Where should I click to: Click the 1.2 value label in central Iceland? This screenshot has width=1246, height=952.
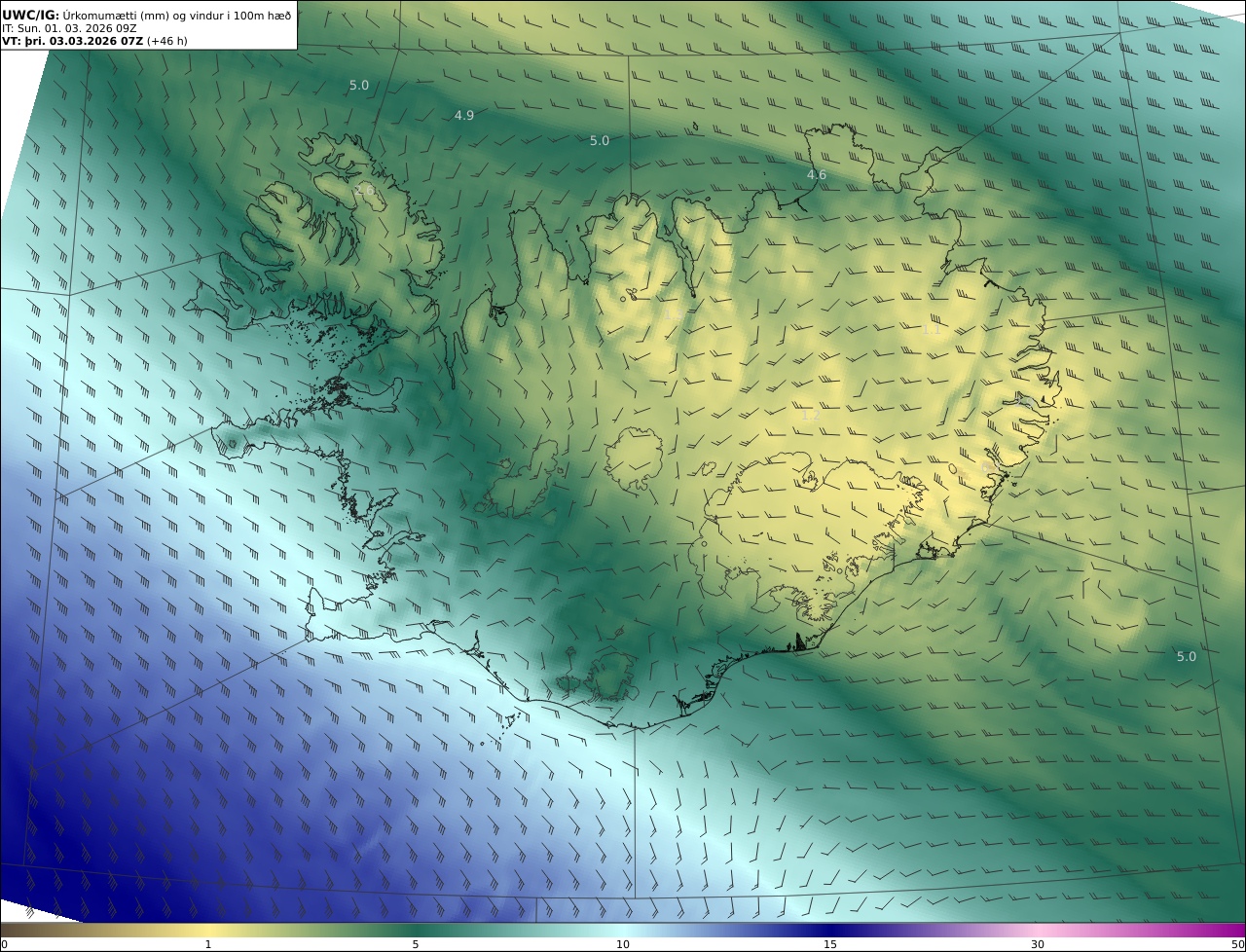[810, 415]
